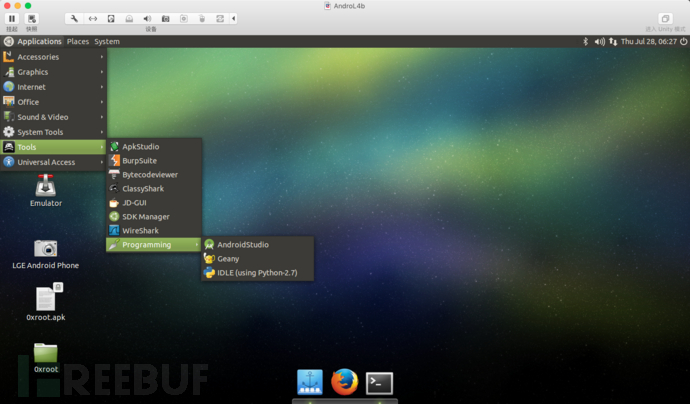
Task: Pause the virtual machine with suspend button
Action: point(12,18)
